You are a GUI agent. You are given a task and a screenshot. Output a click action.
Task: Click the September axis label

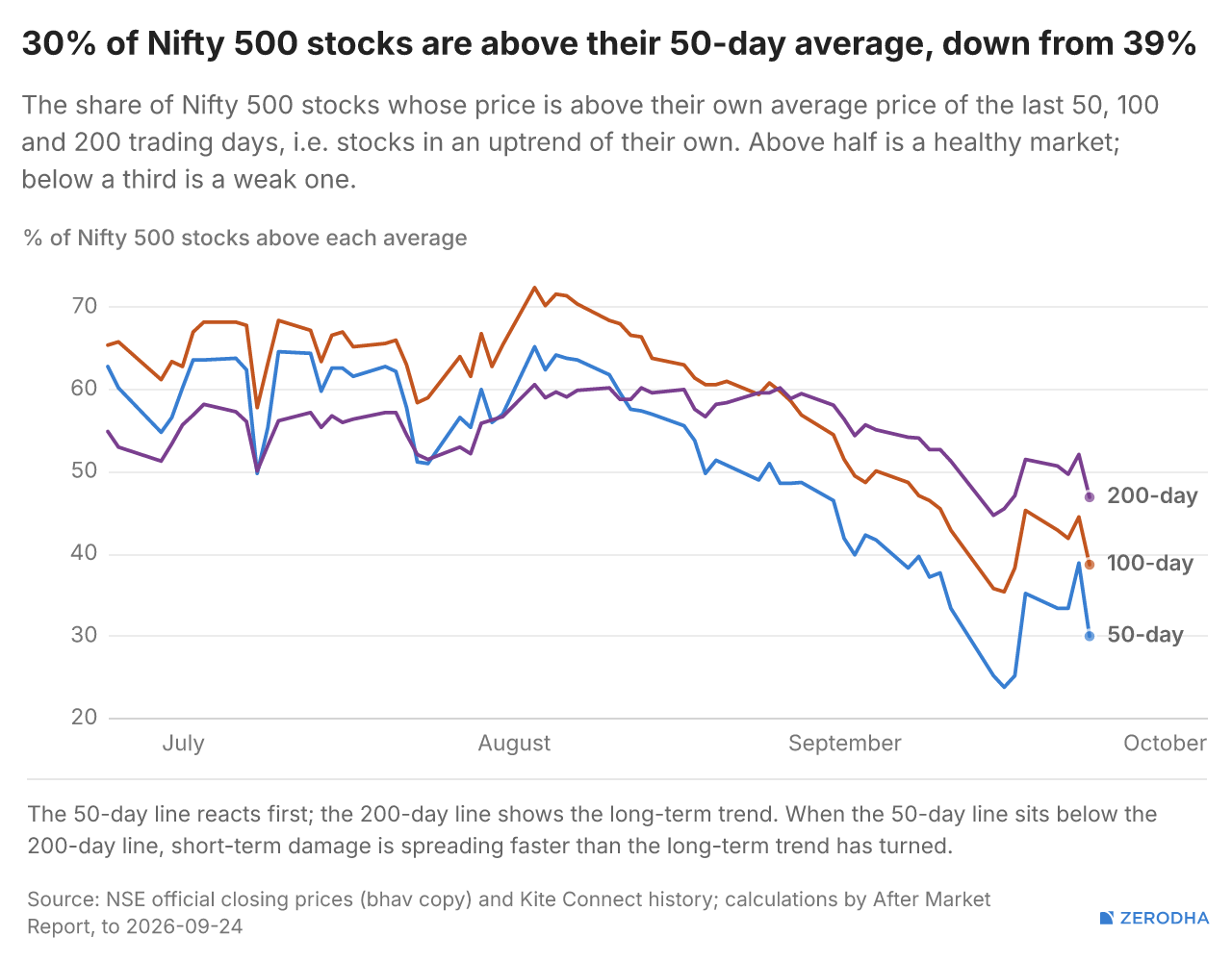click(x=844, y=743)
